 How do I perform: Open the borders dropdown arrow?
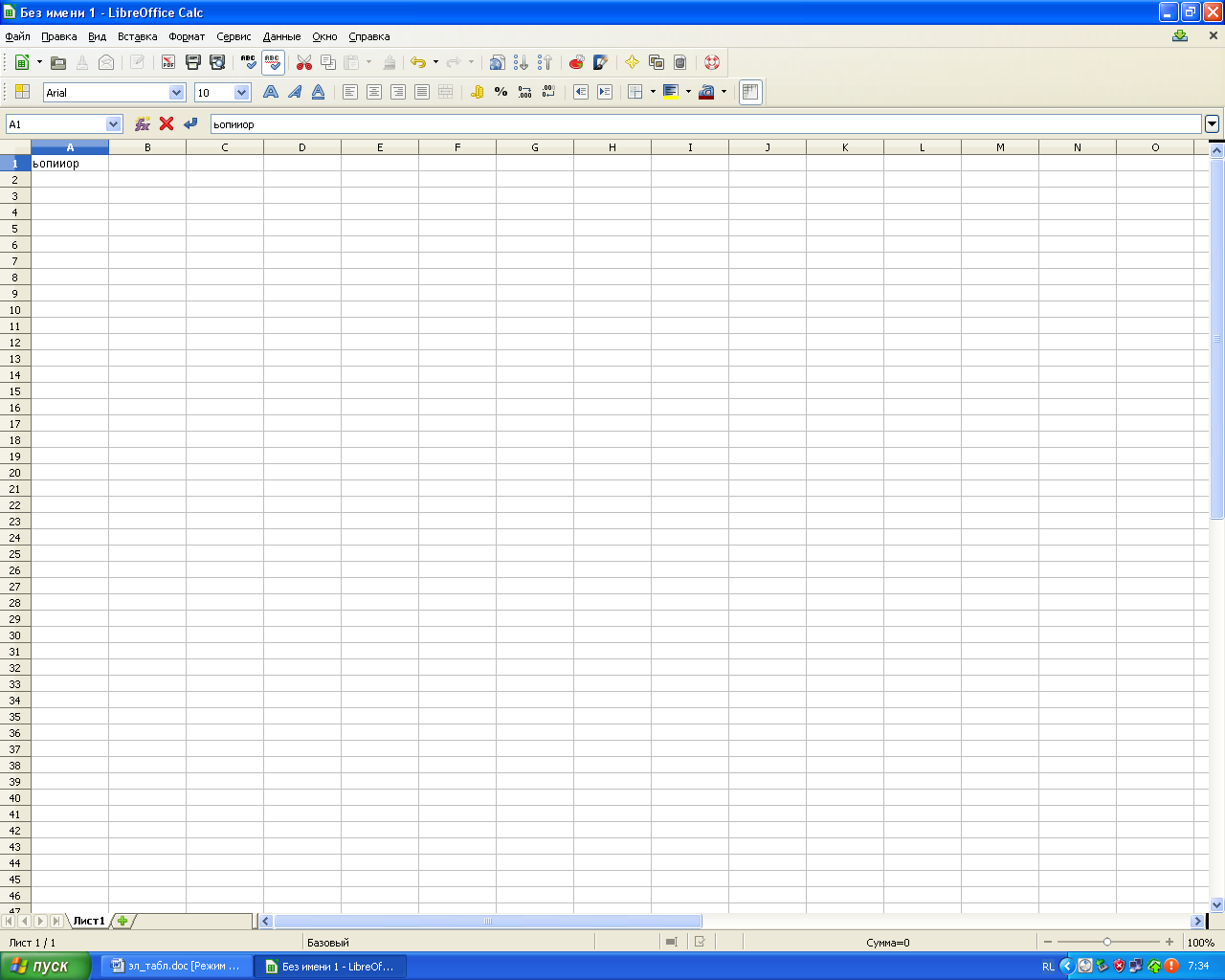(x=653, y=92)
